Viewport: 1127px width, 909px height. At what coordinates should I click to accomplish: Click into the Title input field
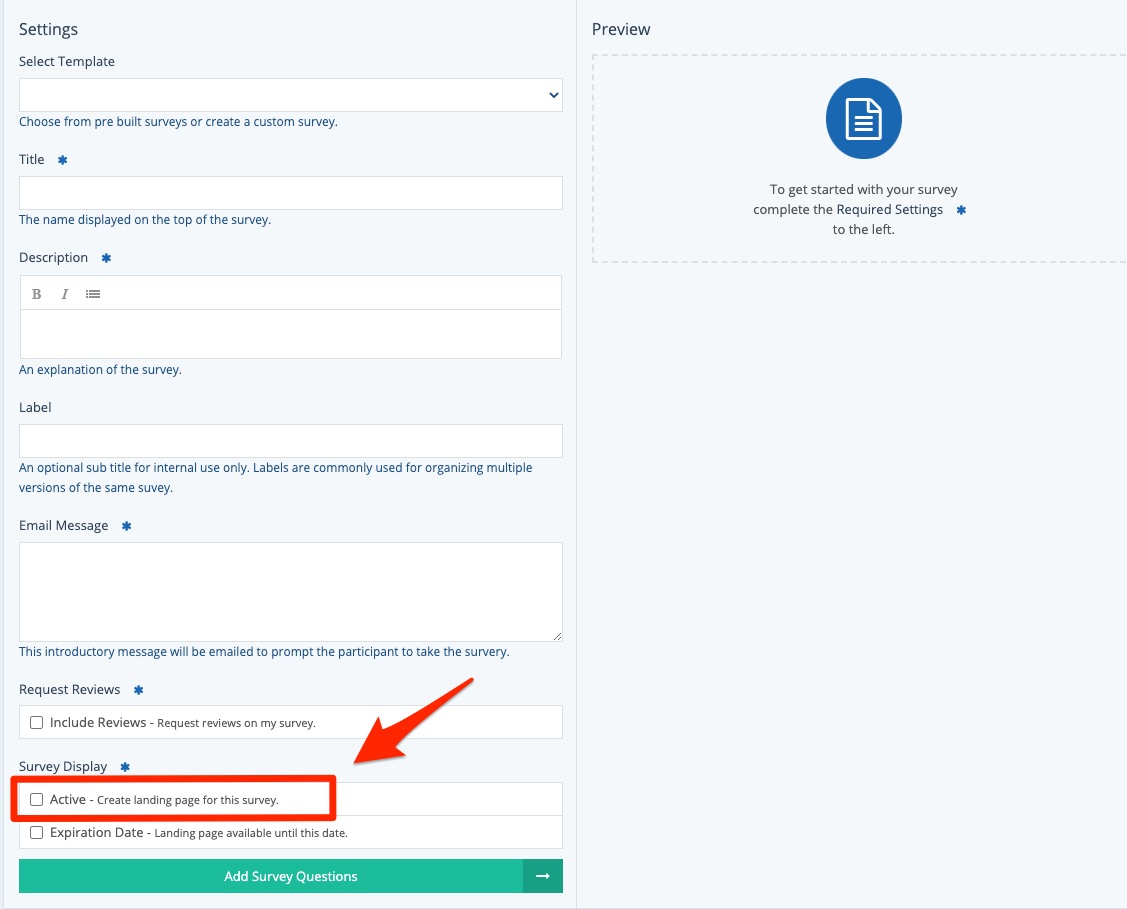pyautogui.click(x=290, y=193)
